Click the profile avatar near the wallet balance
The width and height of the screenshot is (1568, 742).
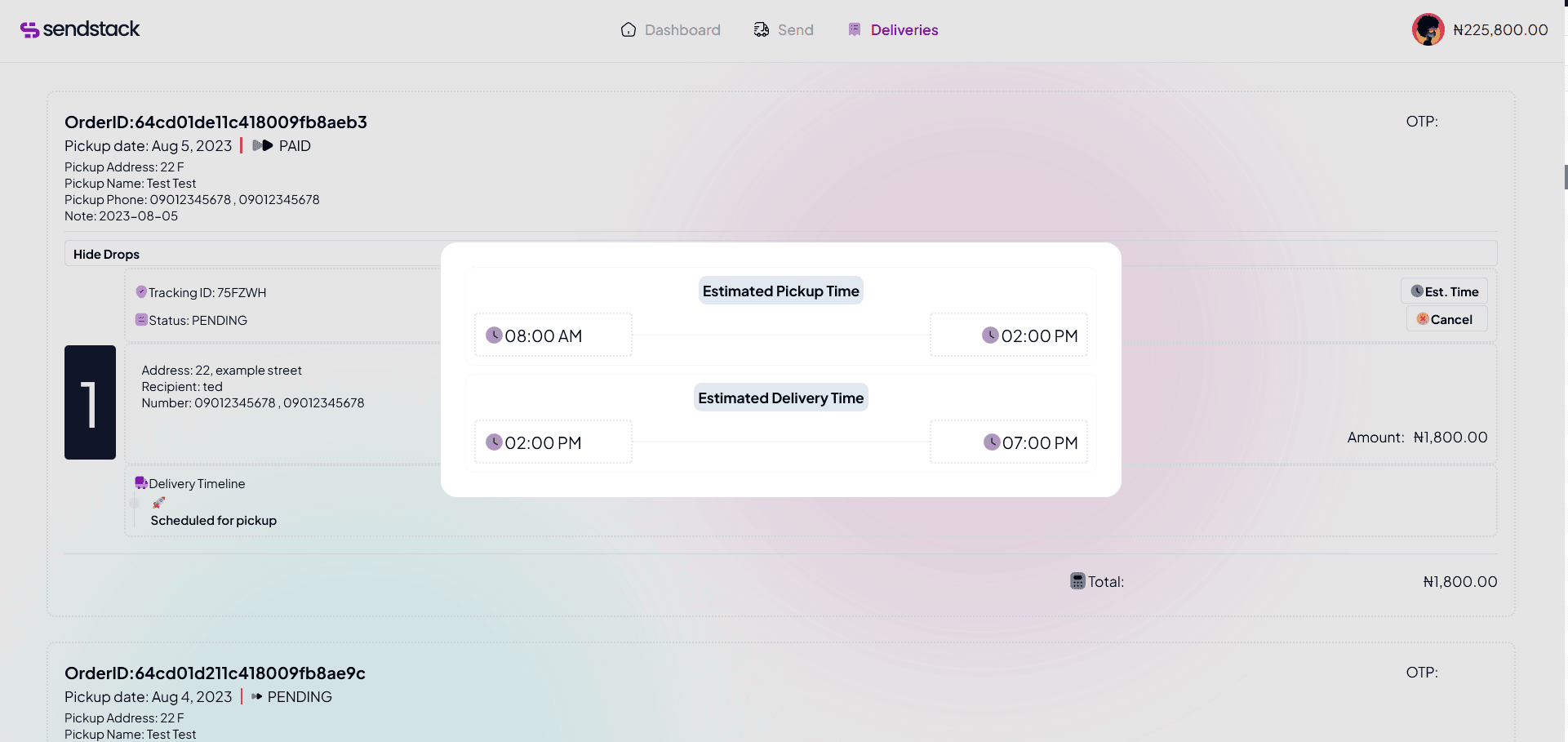click(x=1428, y=29)
